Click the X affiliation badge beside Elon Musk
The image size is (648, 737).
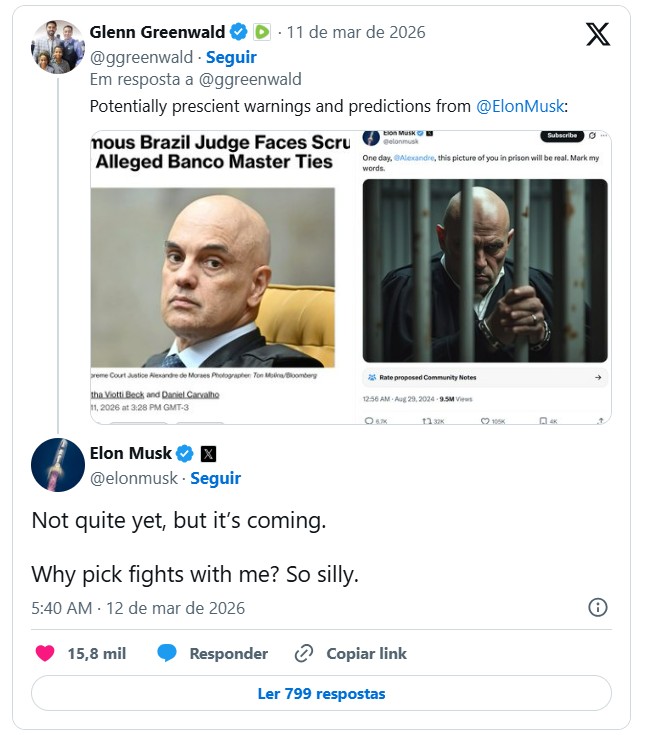click(x=208, y=453)
